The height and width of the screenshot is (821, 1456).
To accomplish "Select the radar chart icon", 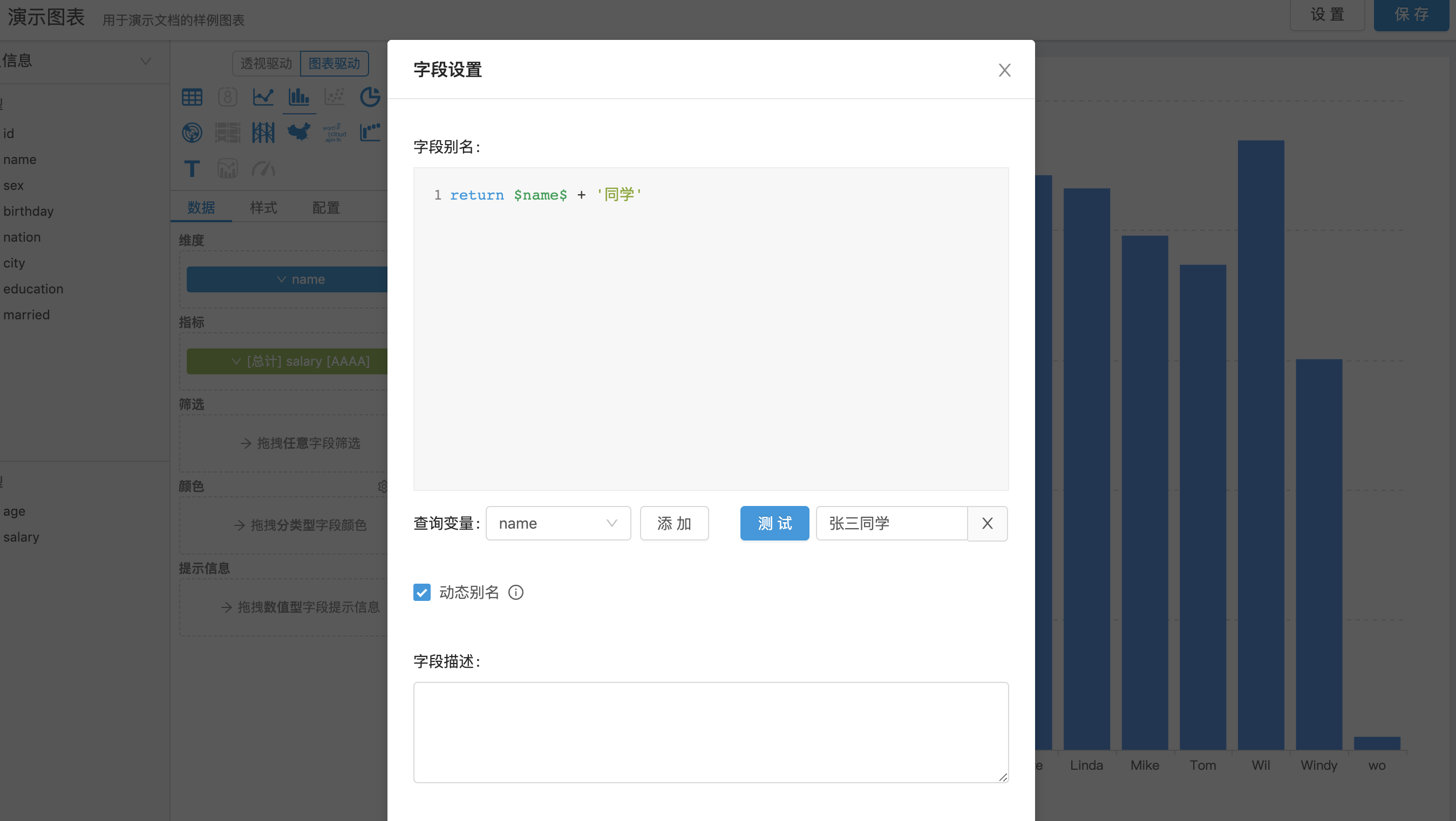I will tap(192, 133).
